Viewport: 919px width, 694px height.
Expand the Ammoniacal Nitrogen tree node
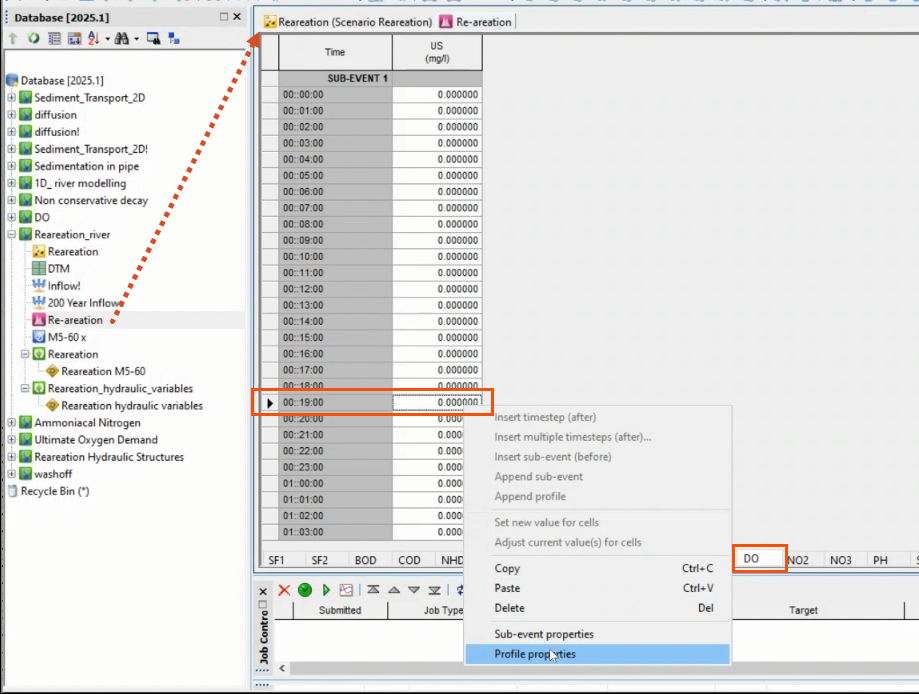pos(10,423)
